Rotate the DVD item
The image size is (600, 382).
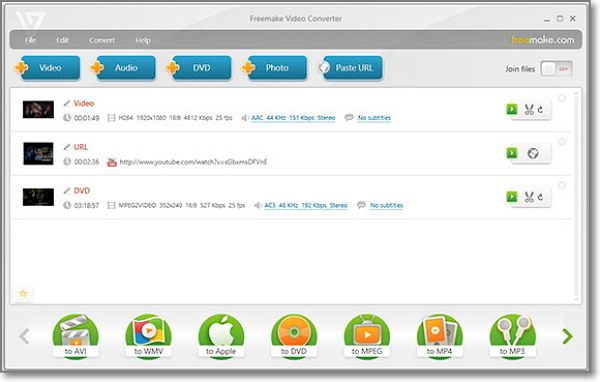pos(540,197)
